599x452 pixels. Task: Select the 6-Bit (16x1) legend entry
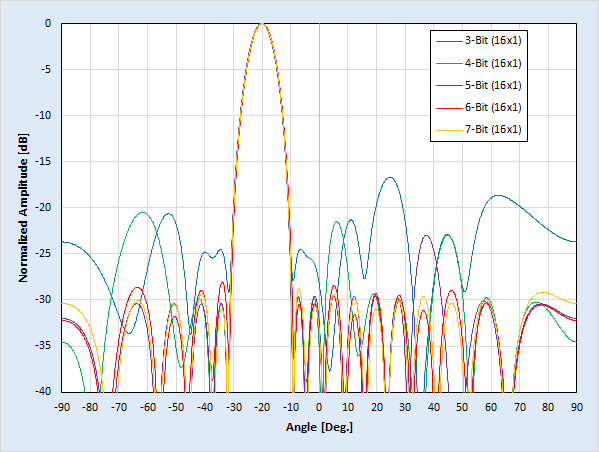click(479, 107)
